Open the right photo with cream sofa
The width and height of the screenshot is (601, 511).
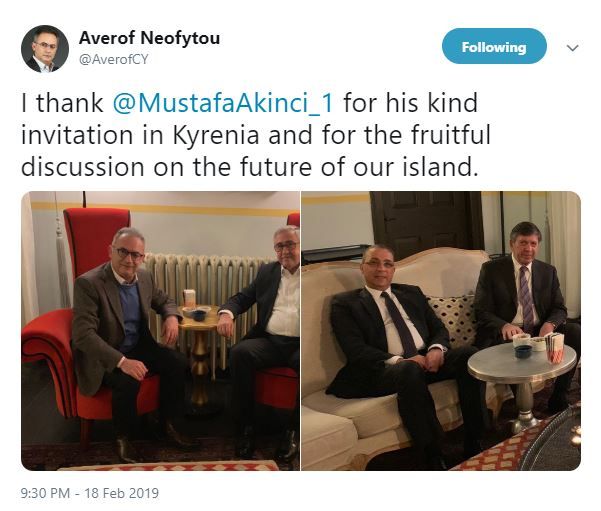pyautogui.click(x=441, y=331)
